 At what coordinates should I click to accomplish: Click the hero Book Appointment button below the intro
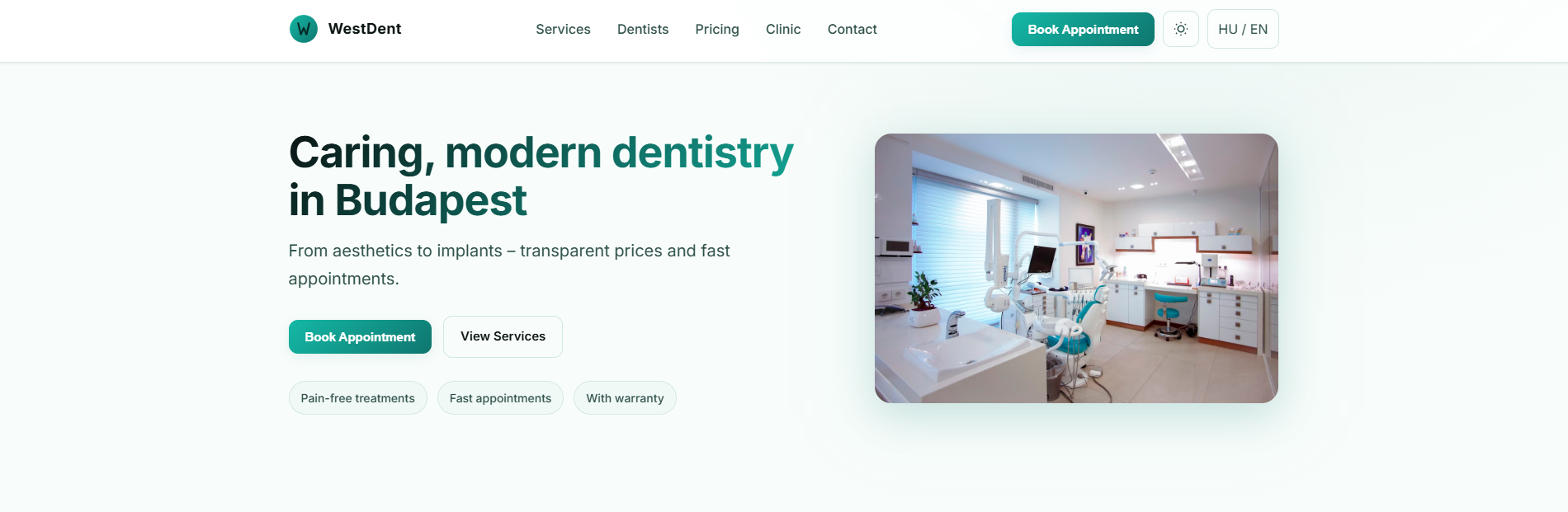tap(360, 336)
